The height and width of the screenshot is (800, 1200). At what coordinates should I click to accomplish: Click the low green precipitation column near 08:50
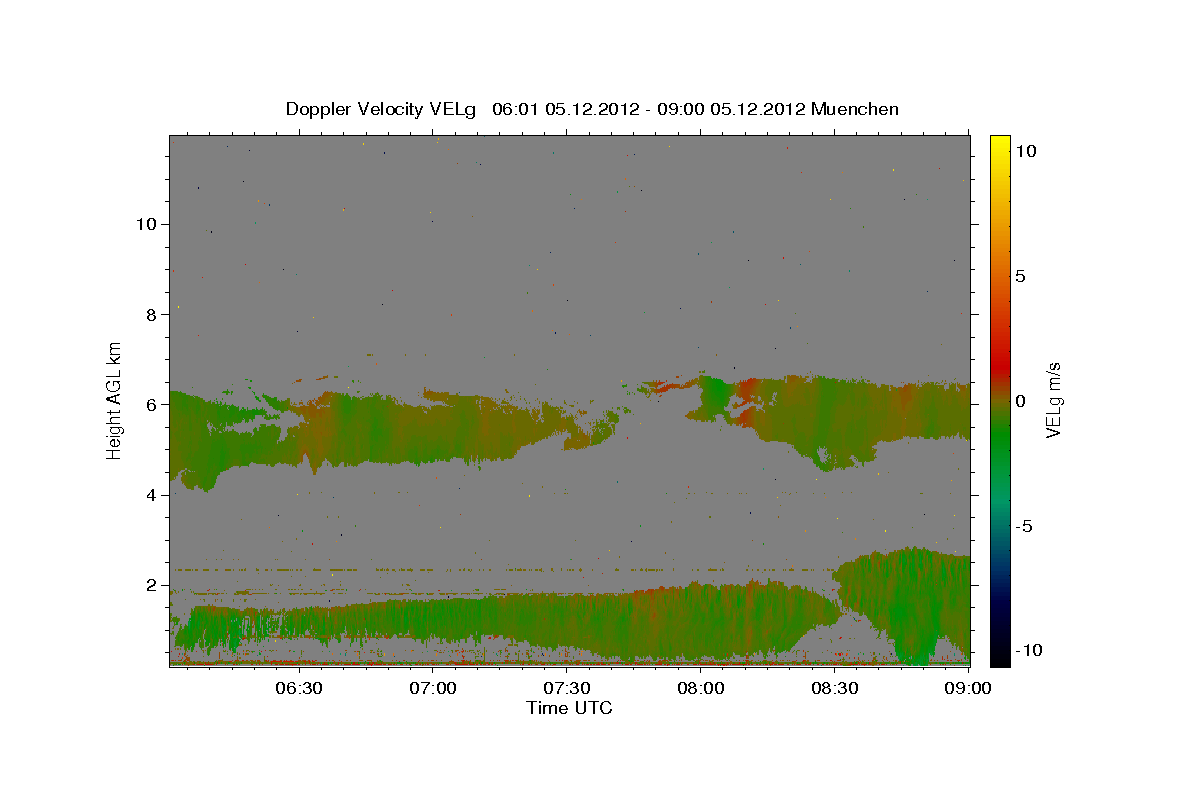click(913, 610)
